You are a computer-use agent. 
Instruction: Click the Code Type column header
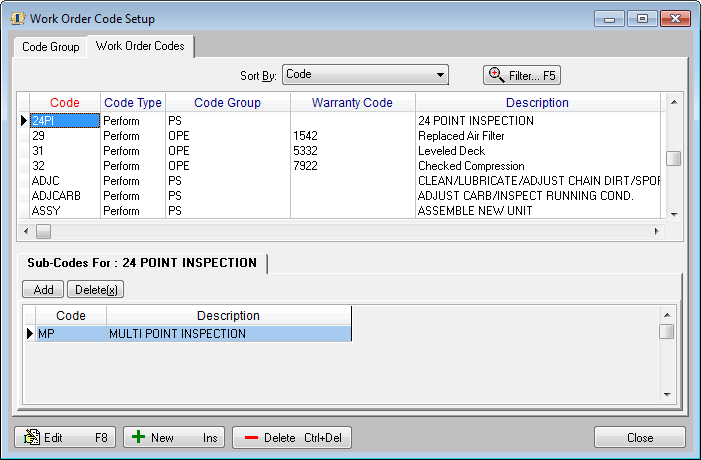tap(133, 103)
